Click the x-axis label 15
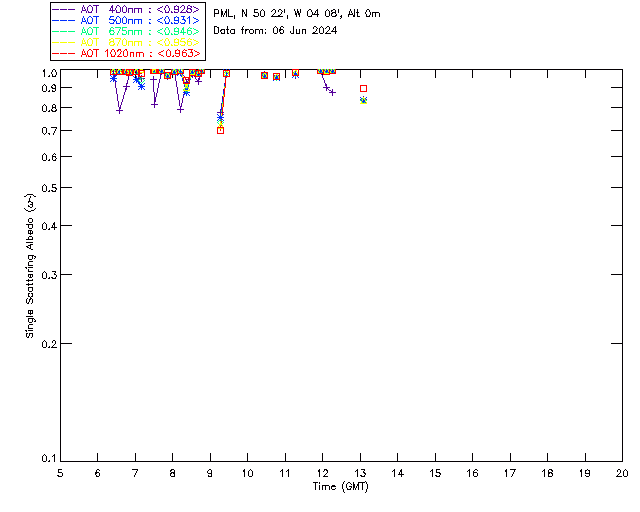 tap(435, 473)
